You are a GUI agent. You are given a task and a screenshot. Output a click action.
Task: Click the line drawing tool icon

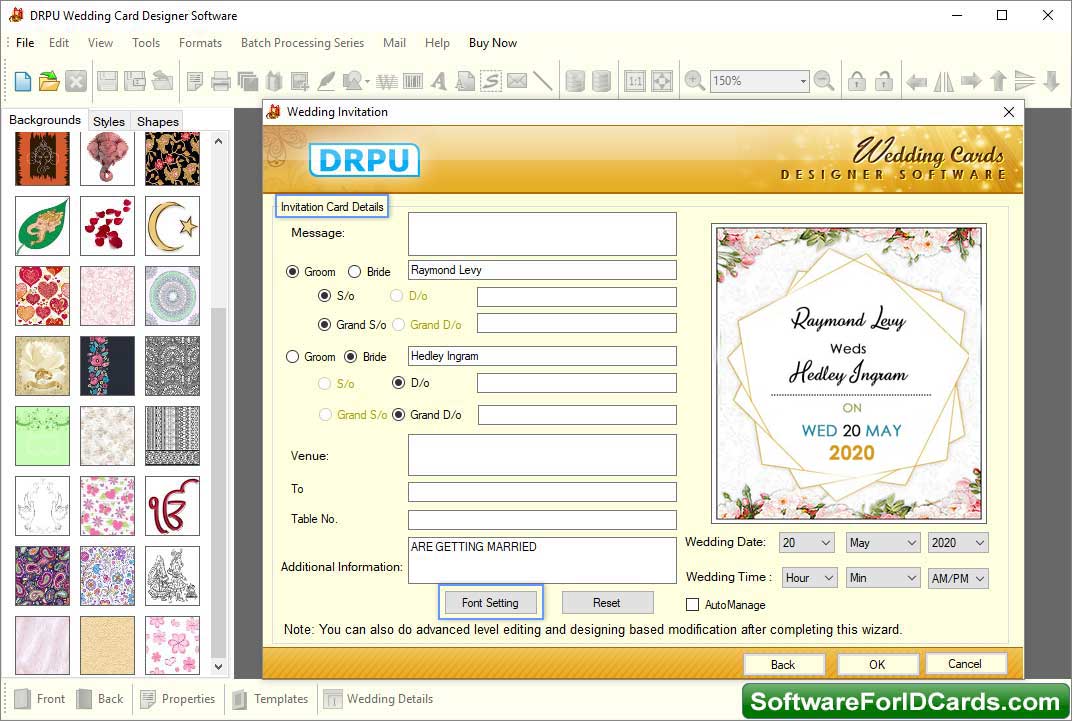(543, 81)
